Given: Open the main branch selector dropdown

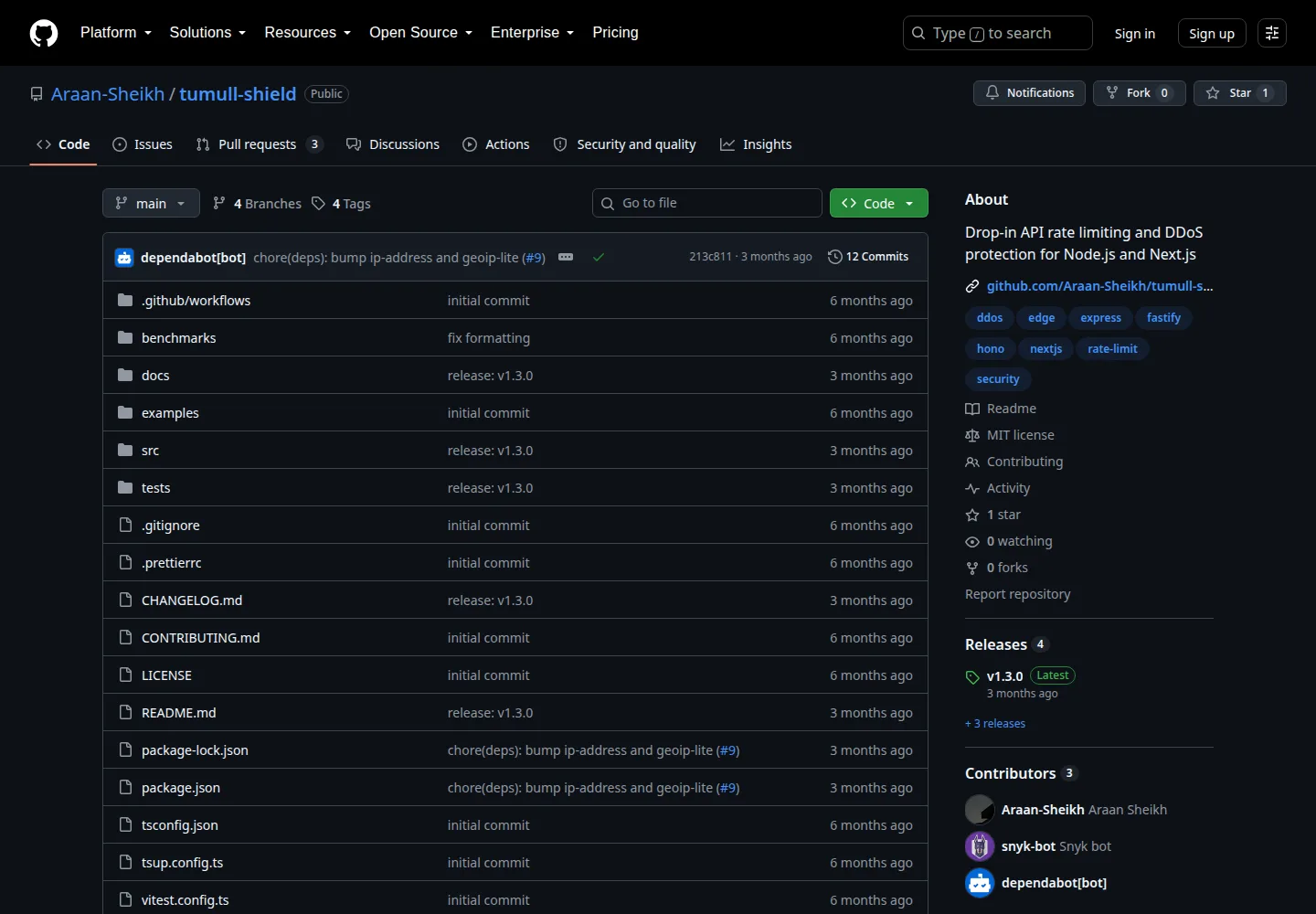Looking at the screenshot, I should [151, 203].
